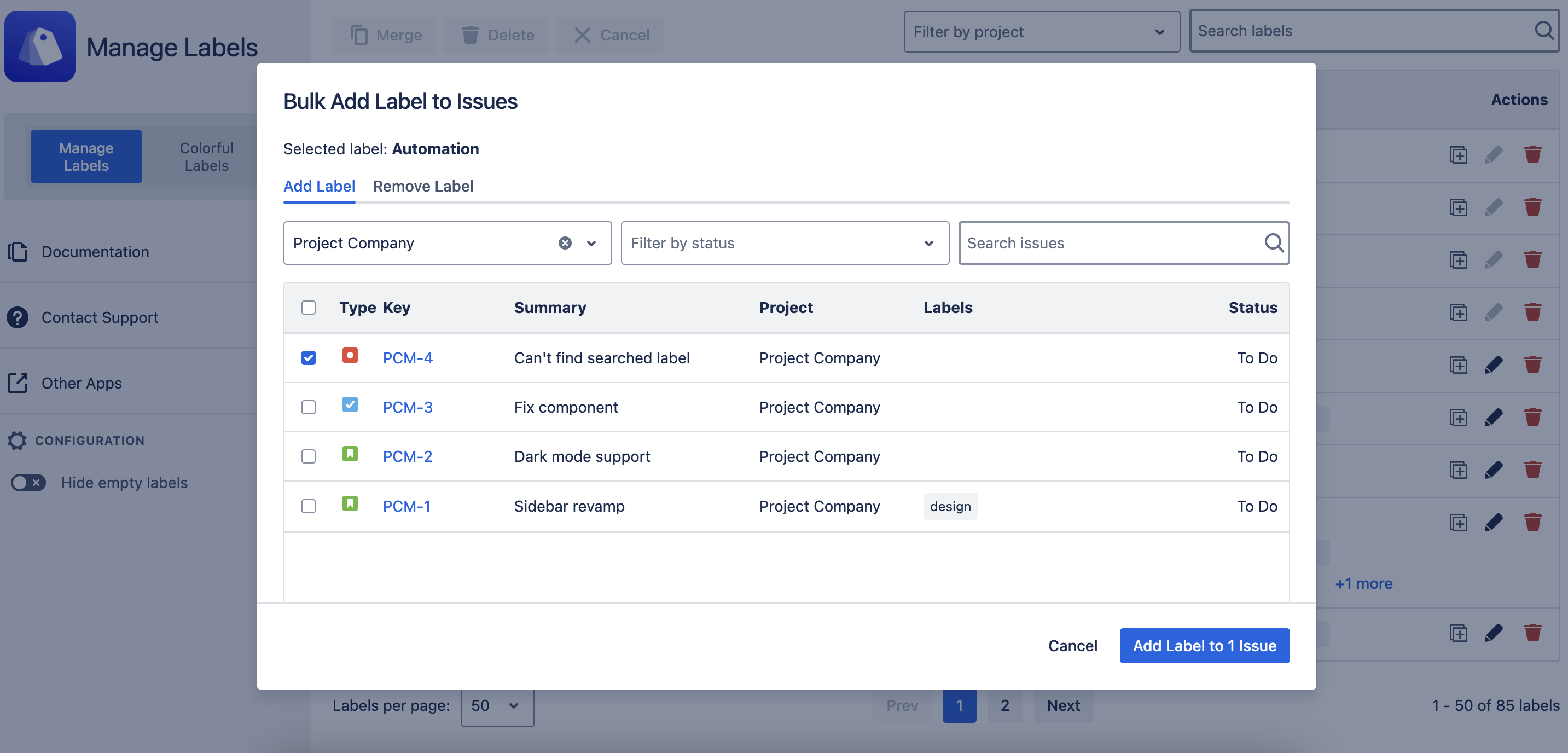Click Add Label to 1 Issue button
Image resolution: width=1568 pixels, height=753 pixels.
coord(1204,645)
